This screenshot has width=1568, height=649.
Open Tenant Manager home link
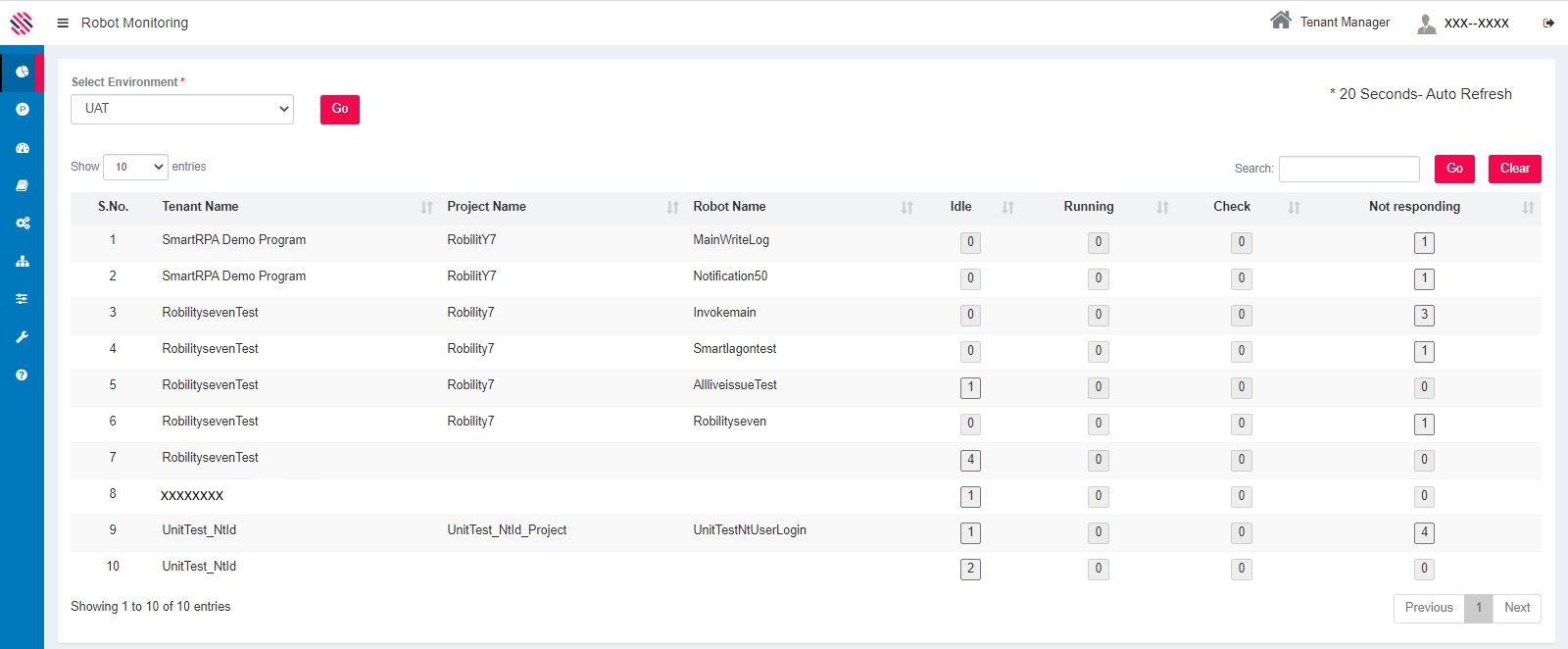pos(1330,22)
